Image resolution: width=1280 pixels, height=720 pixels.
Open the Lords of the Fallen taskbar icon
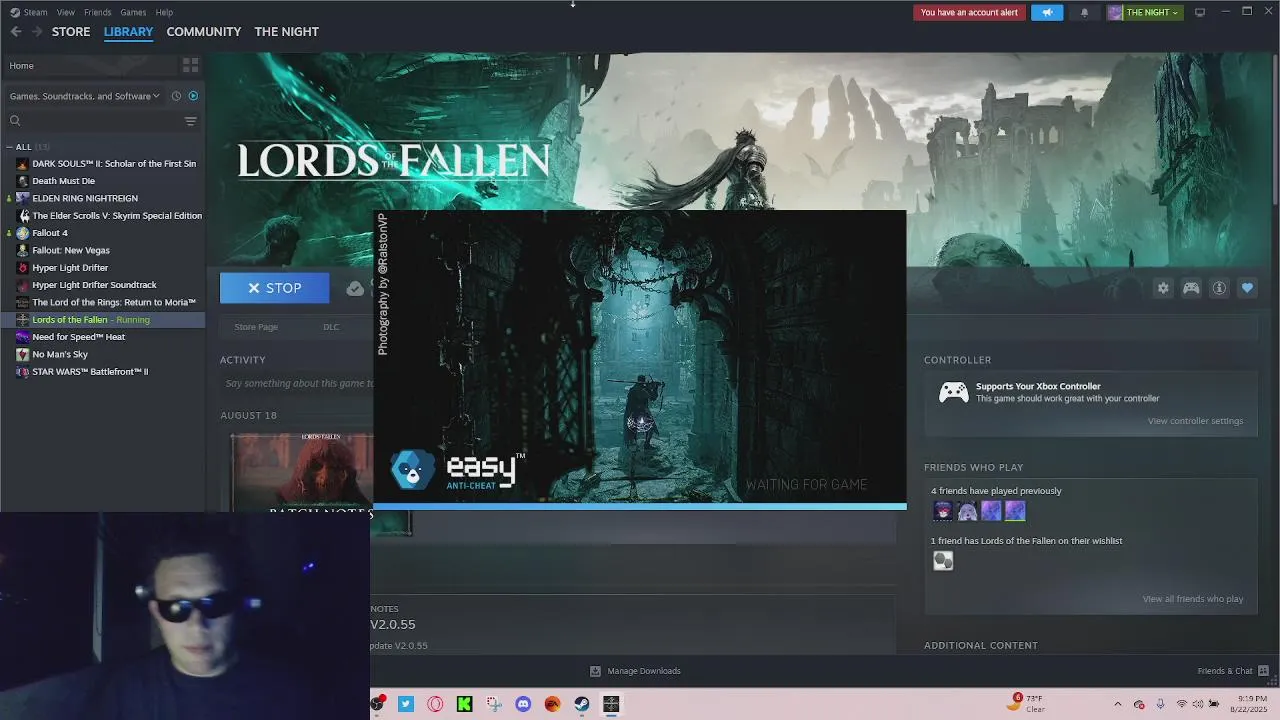pyautogui.click(x=611, y=704)
